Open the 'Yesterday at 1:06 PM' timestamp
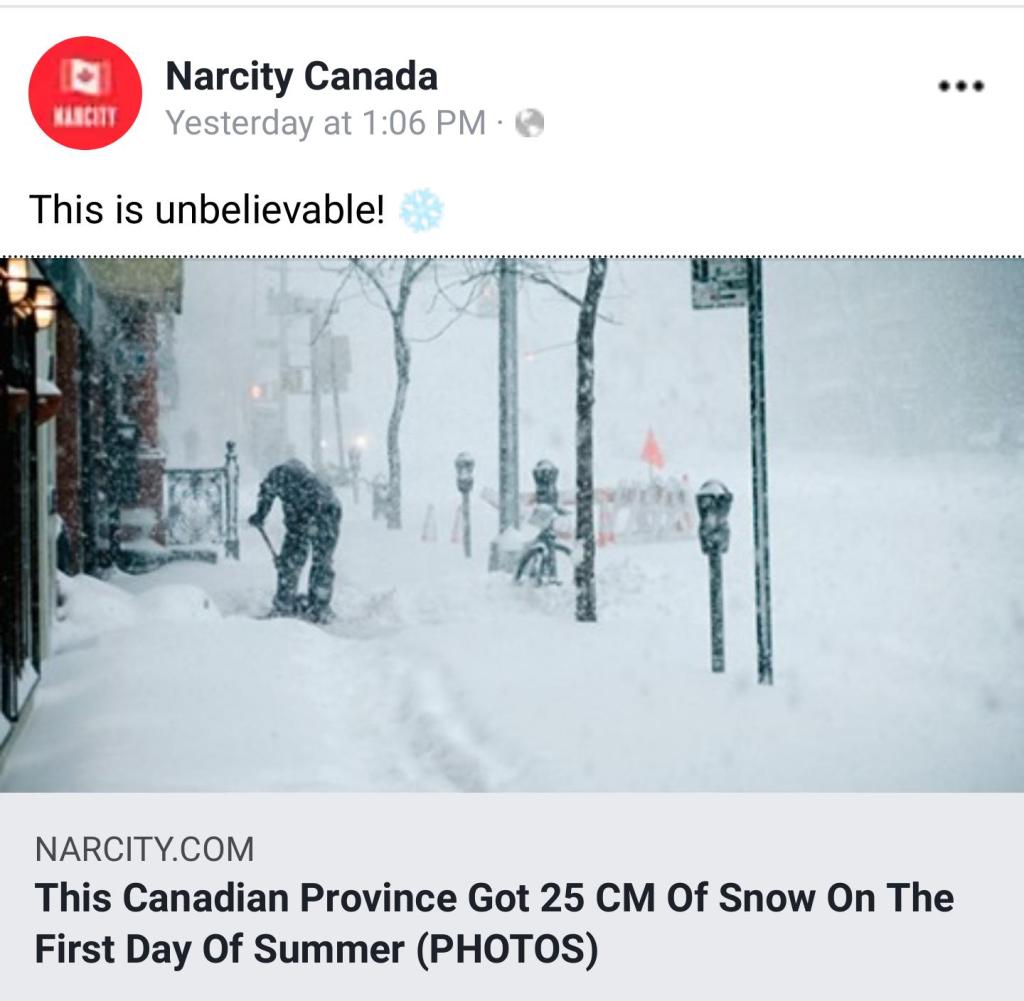 (325, 123)
